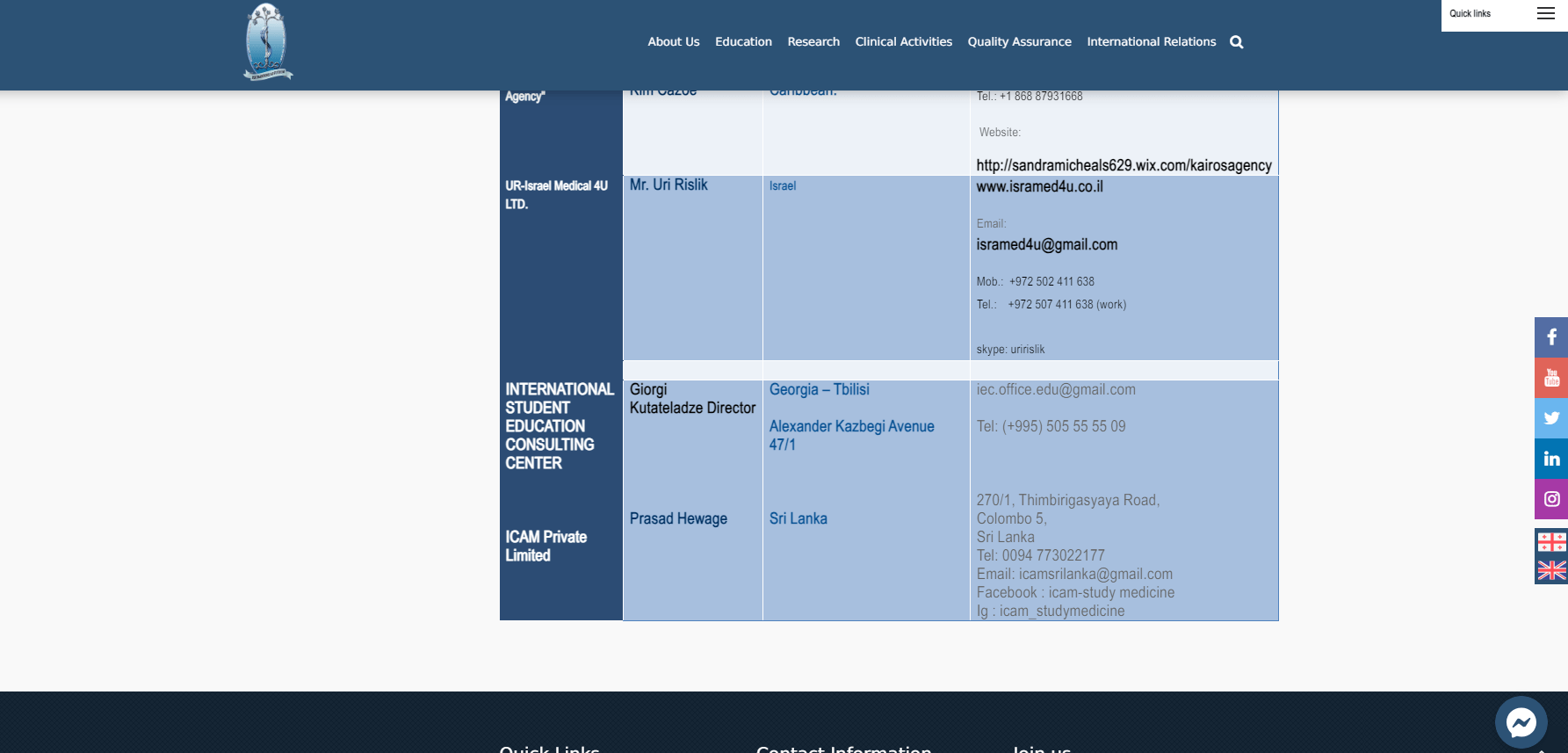Open the Messenger chat bubble
Viewport: 1568px width, 753px height.
pyautogui.click(x=1521, y=722)
